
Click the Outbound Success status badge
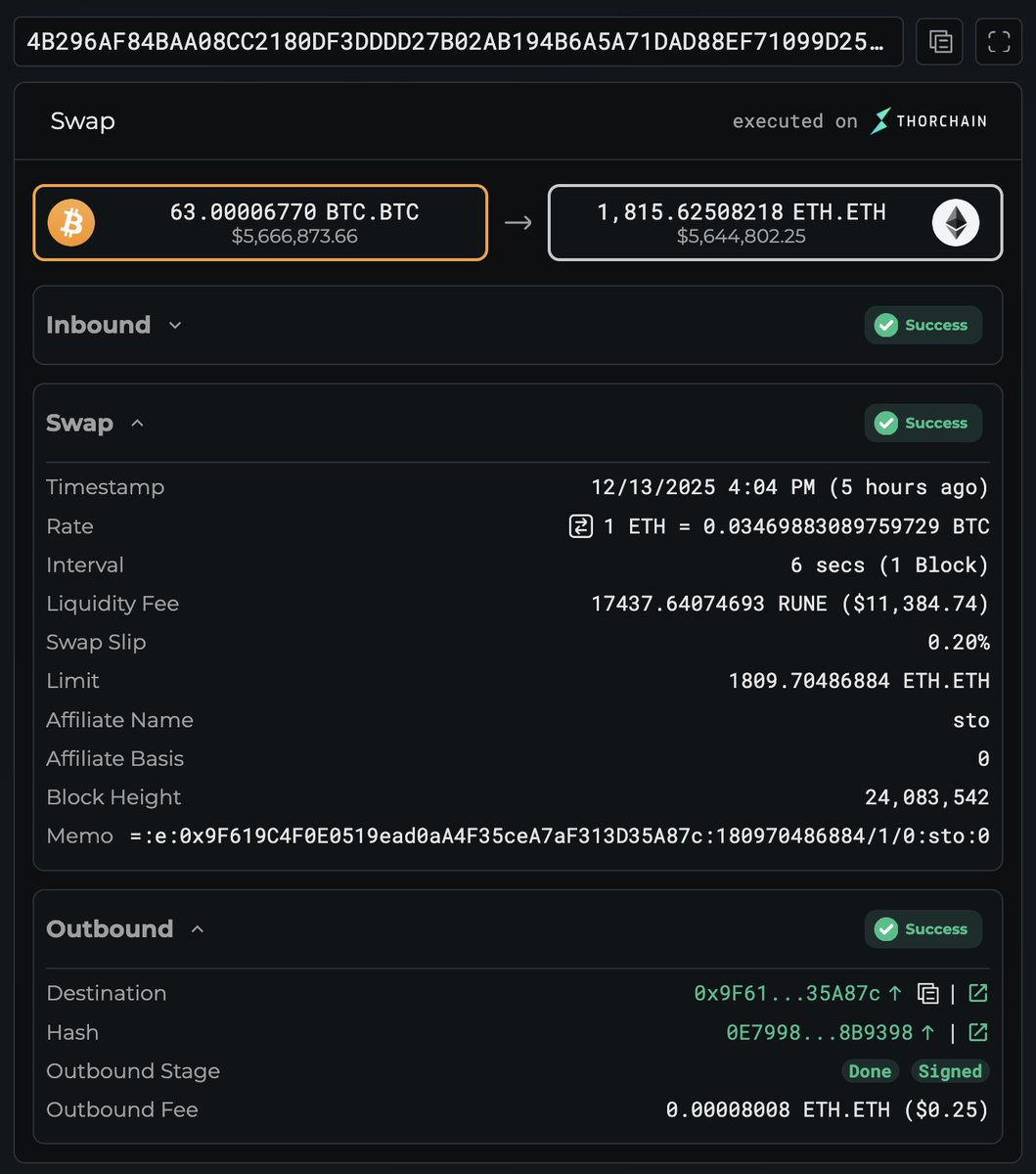tap(923, 928)
